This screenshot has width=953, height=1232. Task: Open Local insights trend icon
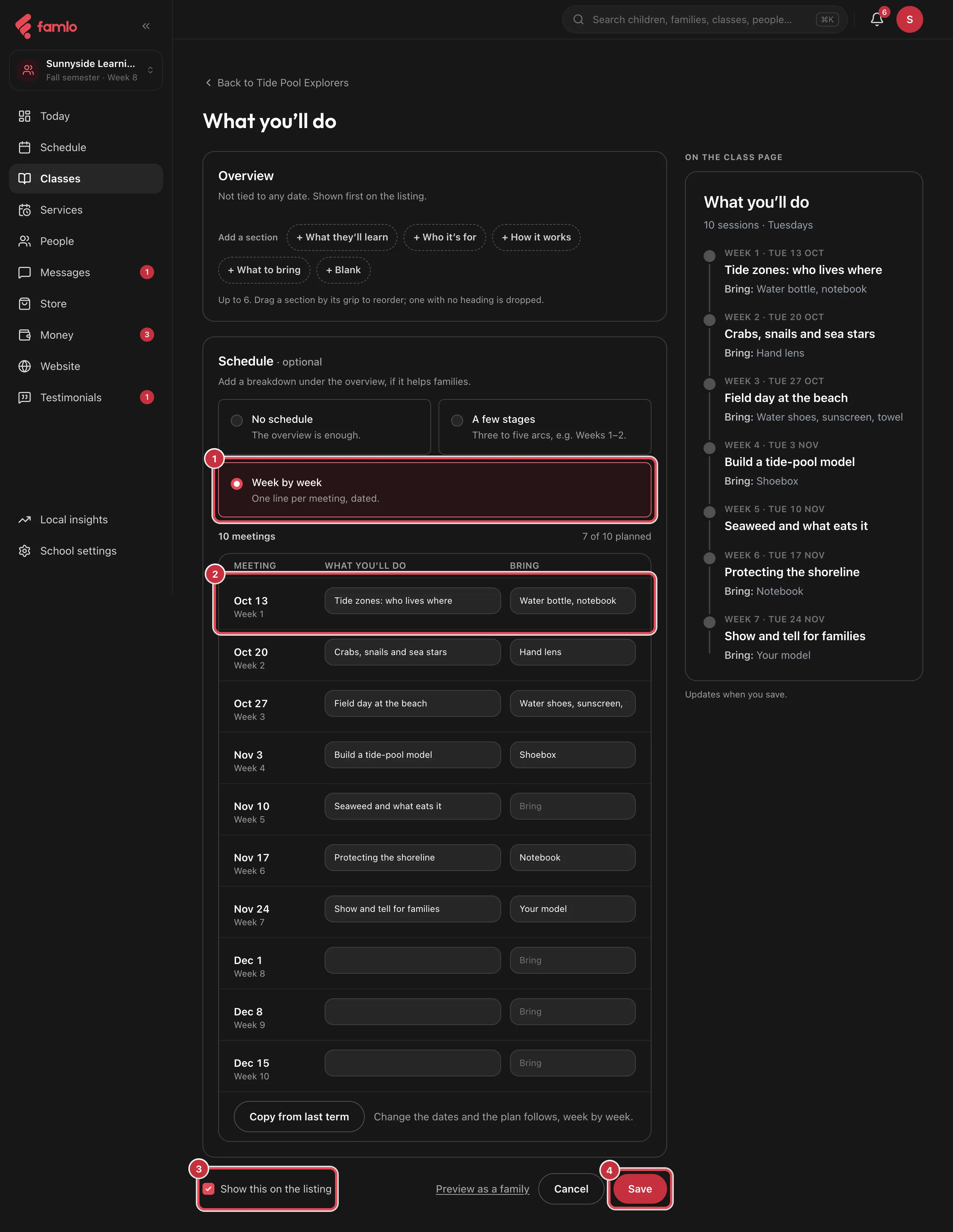(x=24, y=520)
